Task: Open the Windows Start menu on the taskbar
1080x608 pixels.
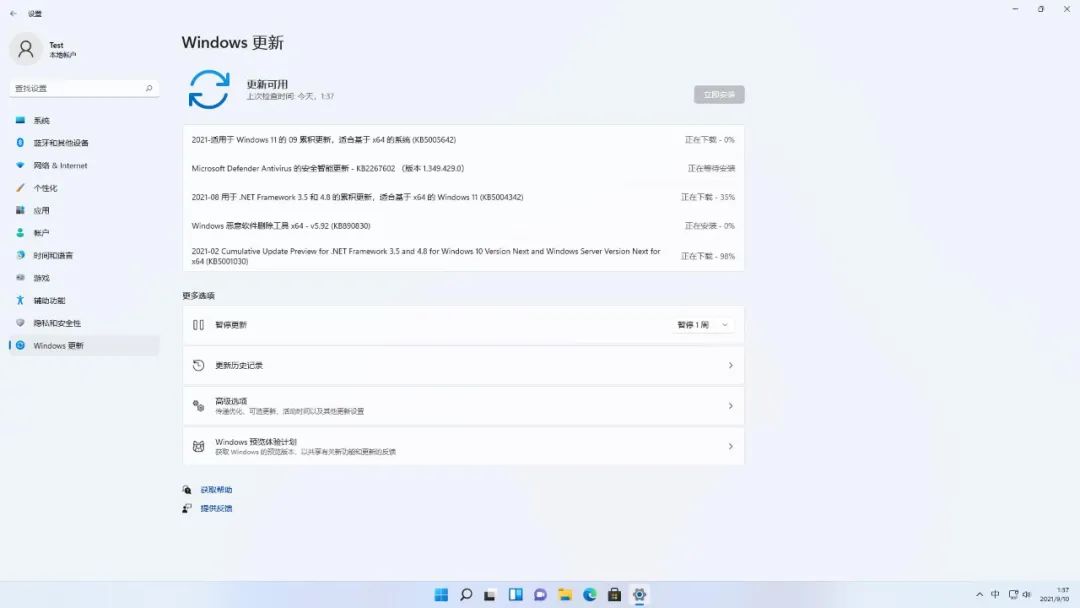Action: pyautogui.click(x=442, y=594)
